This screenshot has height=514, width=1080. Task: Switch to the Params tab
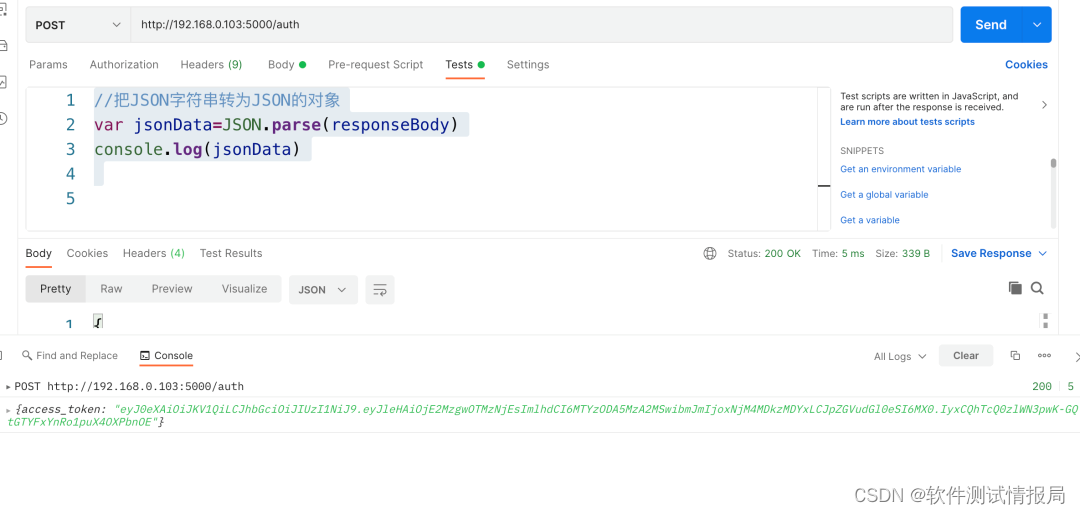tap(48, 65)
